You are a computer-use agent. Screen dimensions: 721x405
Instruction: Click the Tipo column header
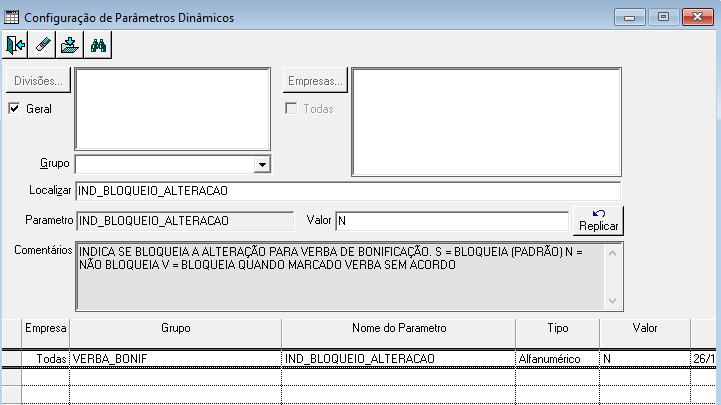558,333
